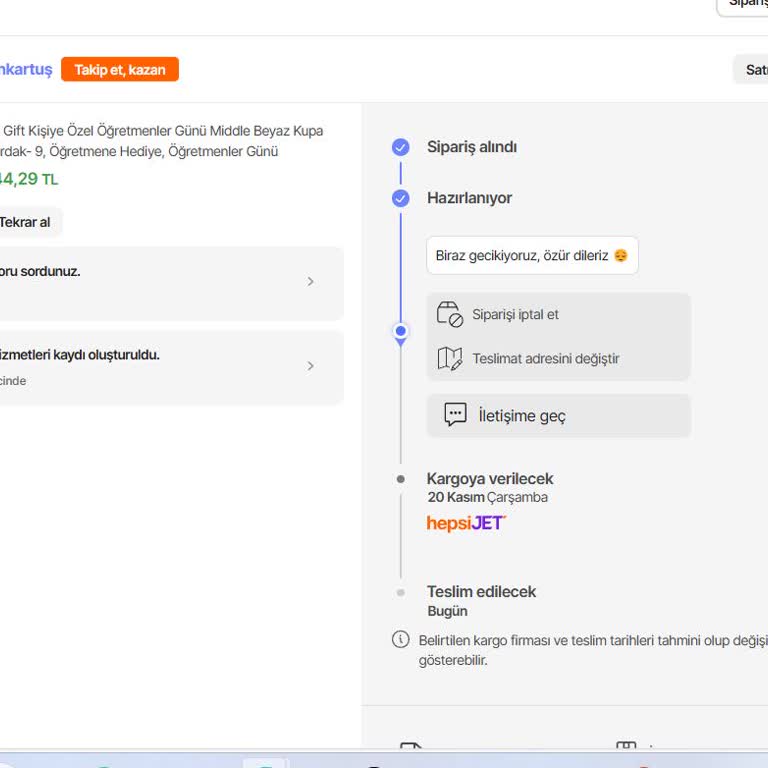Click the Takip et, kazan button
Image resolution: width=768 pixels, height=768 pixels.
pos(120,70)
